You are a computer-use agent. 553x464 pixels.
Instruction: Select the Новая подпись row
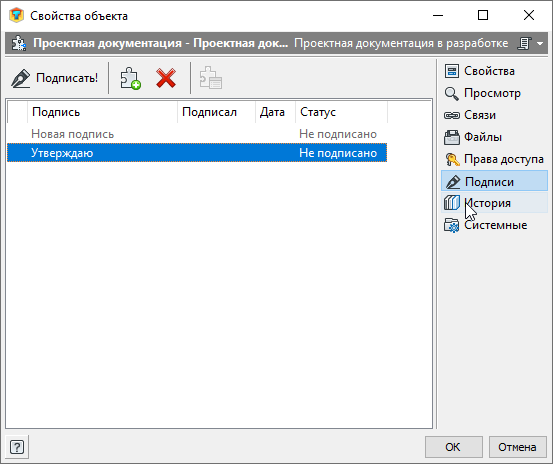point(197,134)
